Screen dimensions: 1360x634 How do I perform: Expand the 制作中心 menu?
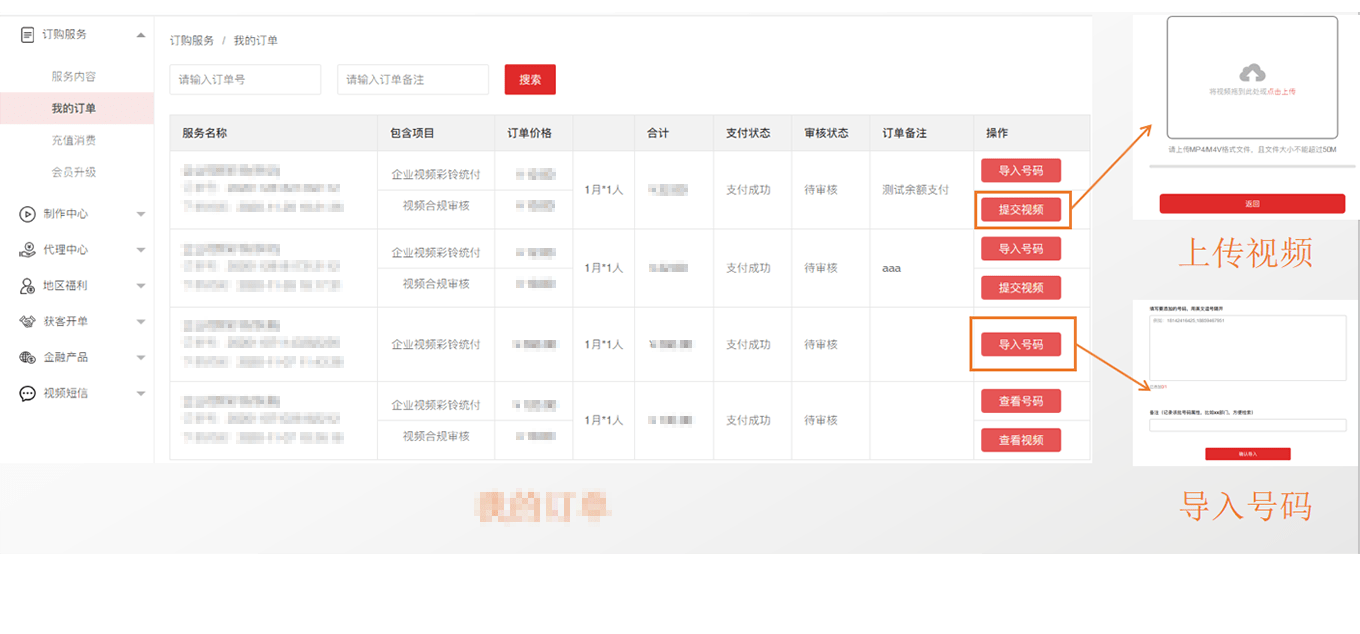tap(140, 213)
